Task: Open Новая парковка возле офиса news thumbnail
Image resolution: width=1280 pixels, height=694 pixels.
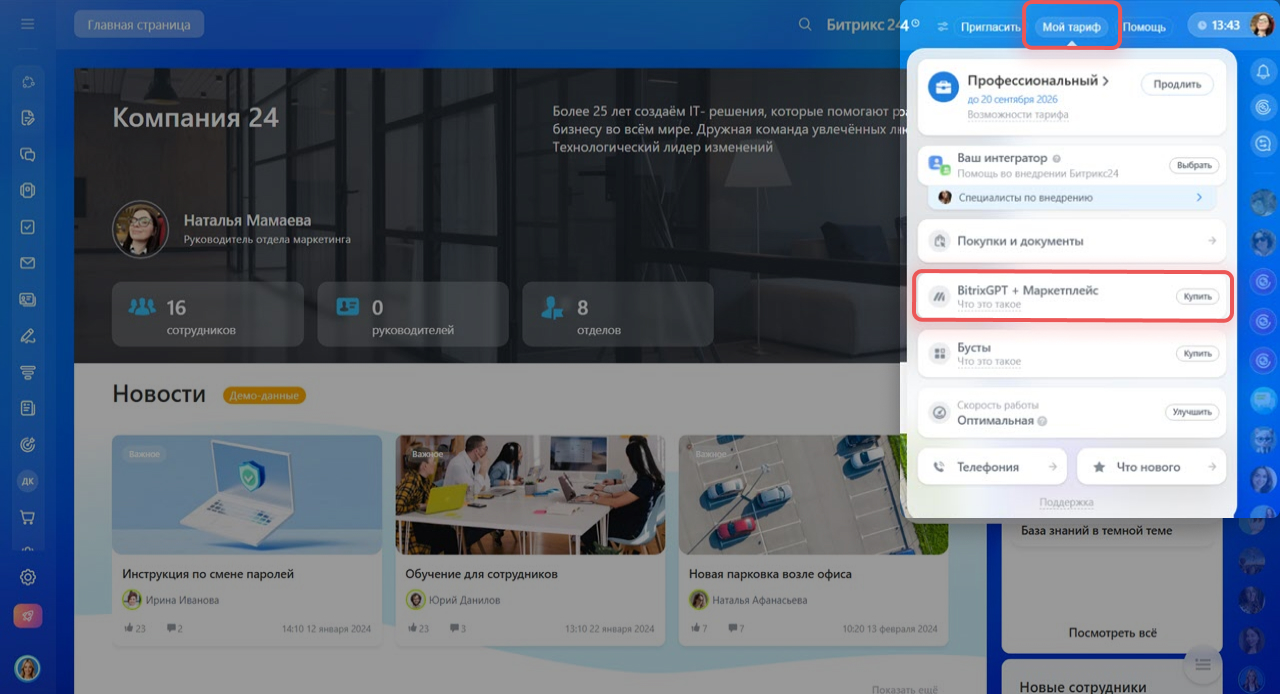Action: click(813, 494)
